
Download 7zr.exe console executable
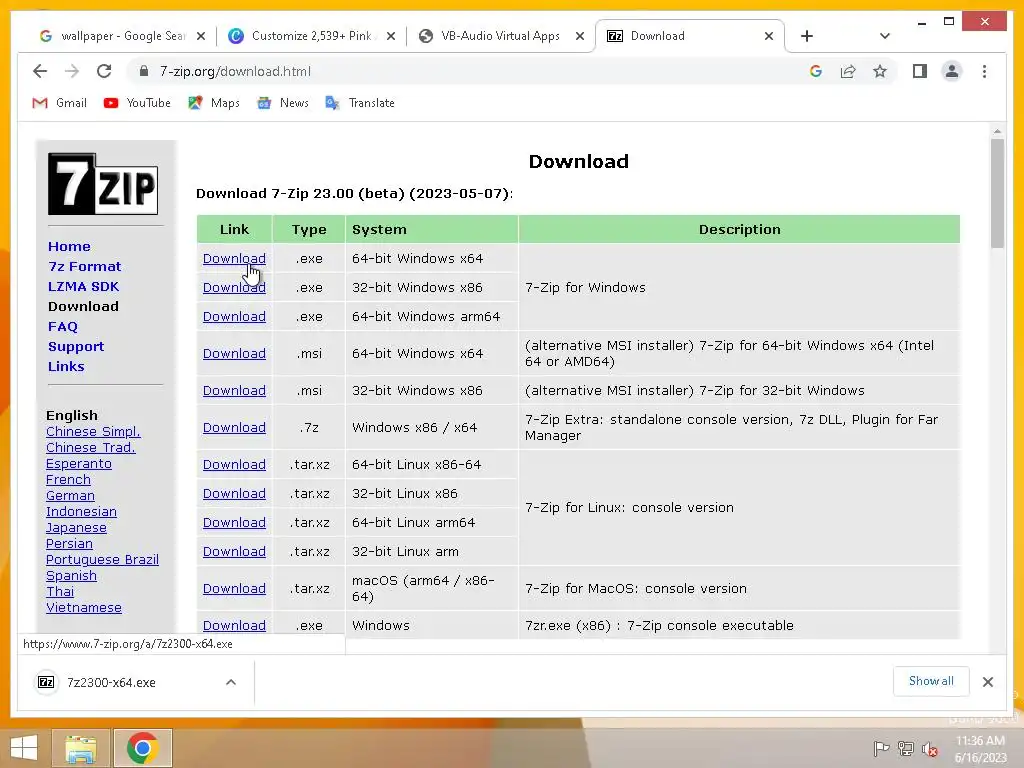[234, 626]
